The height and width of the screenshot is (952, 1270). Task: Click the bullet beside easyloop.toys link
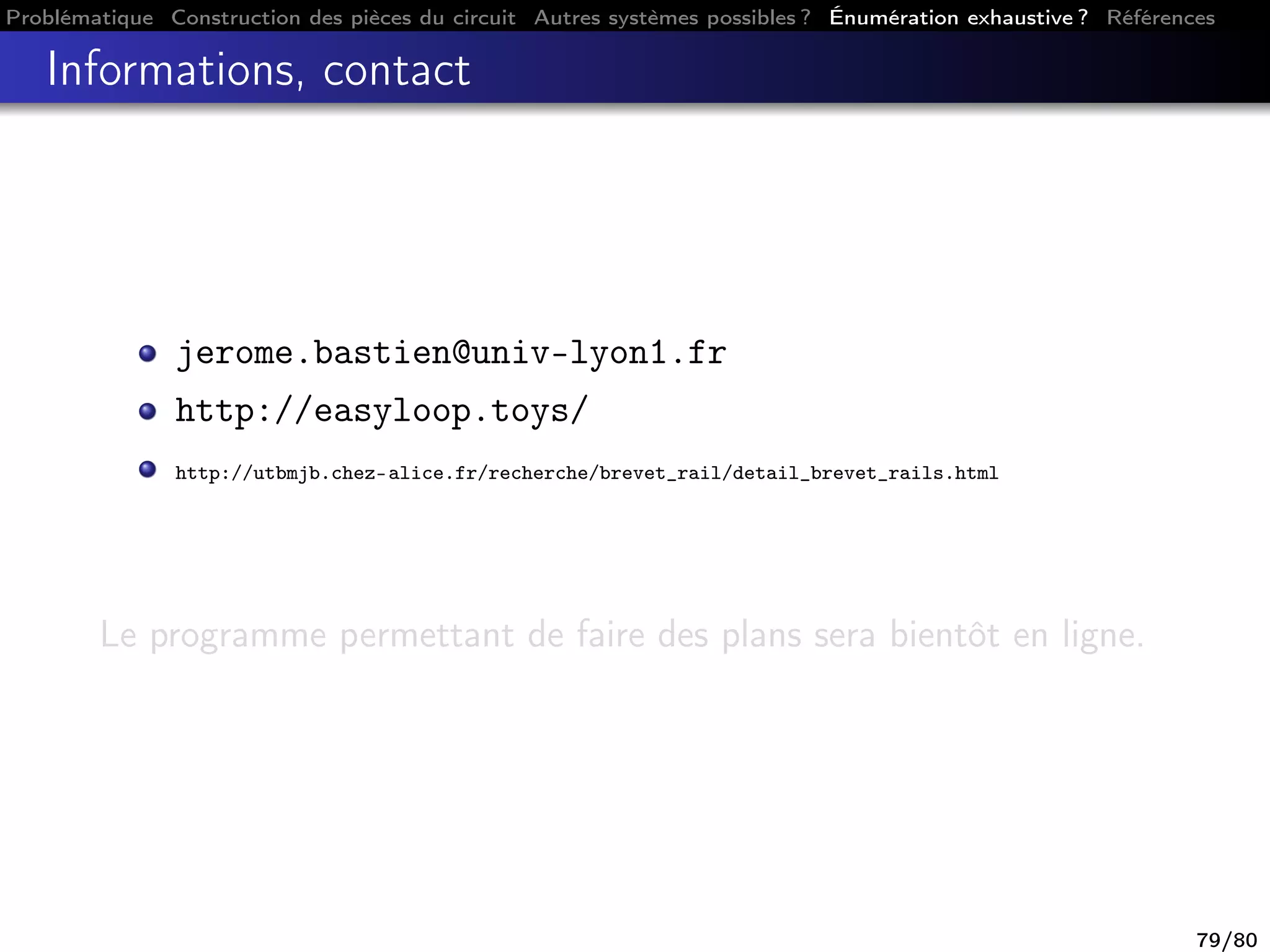click(148, 411)
